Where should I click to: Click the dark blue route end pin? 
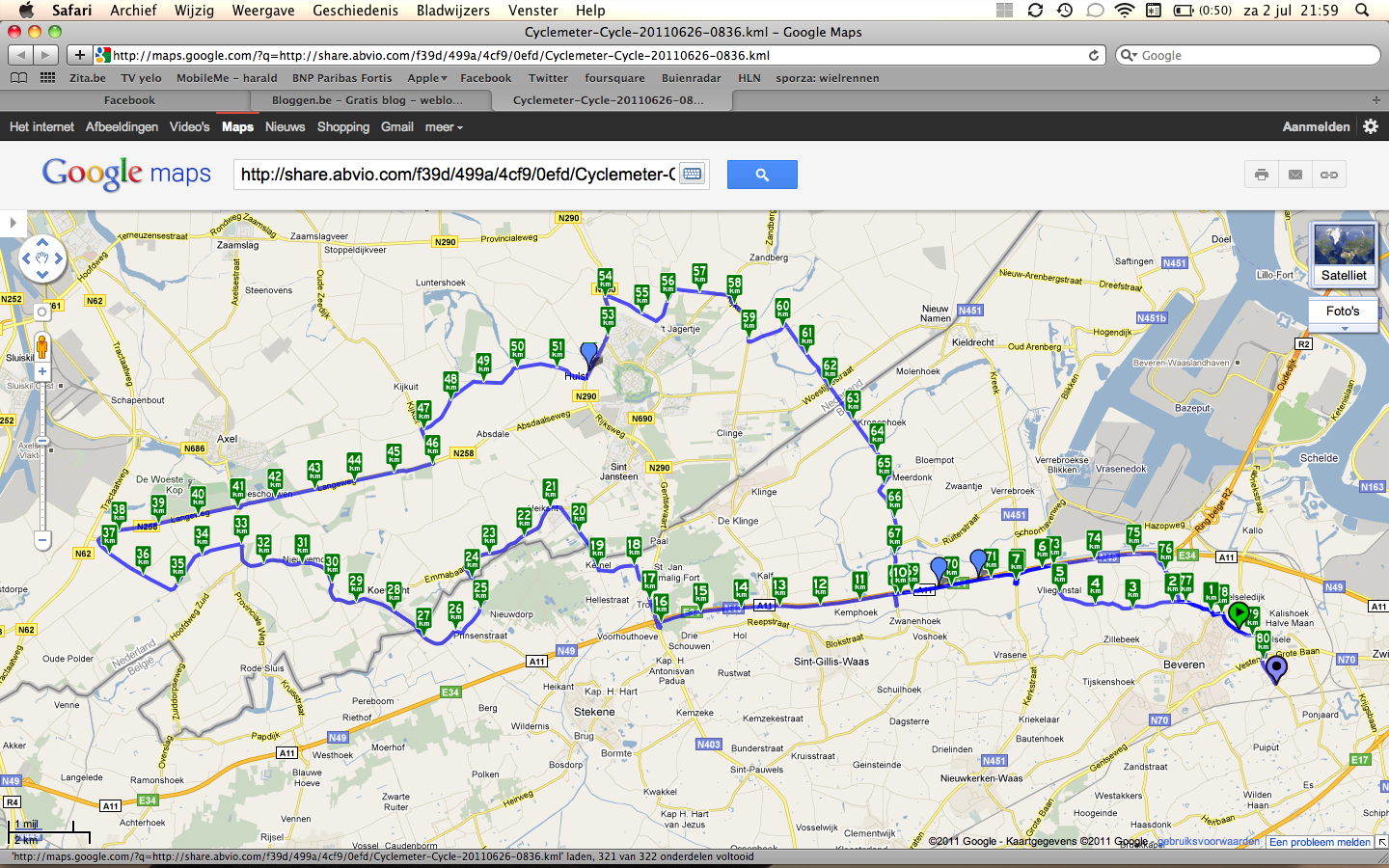(1276, 668)
